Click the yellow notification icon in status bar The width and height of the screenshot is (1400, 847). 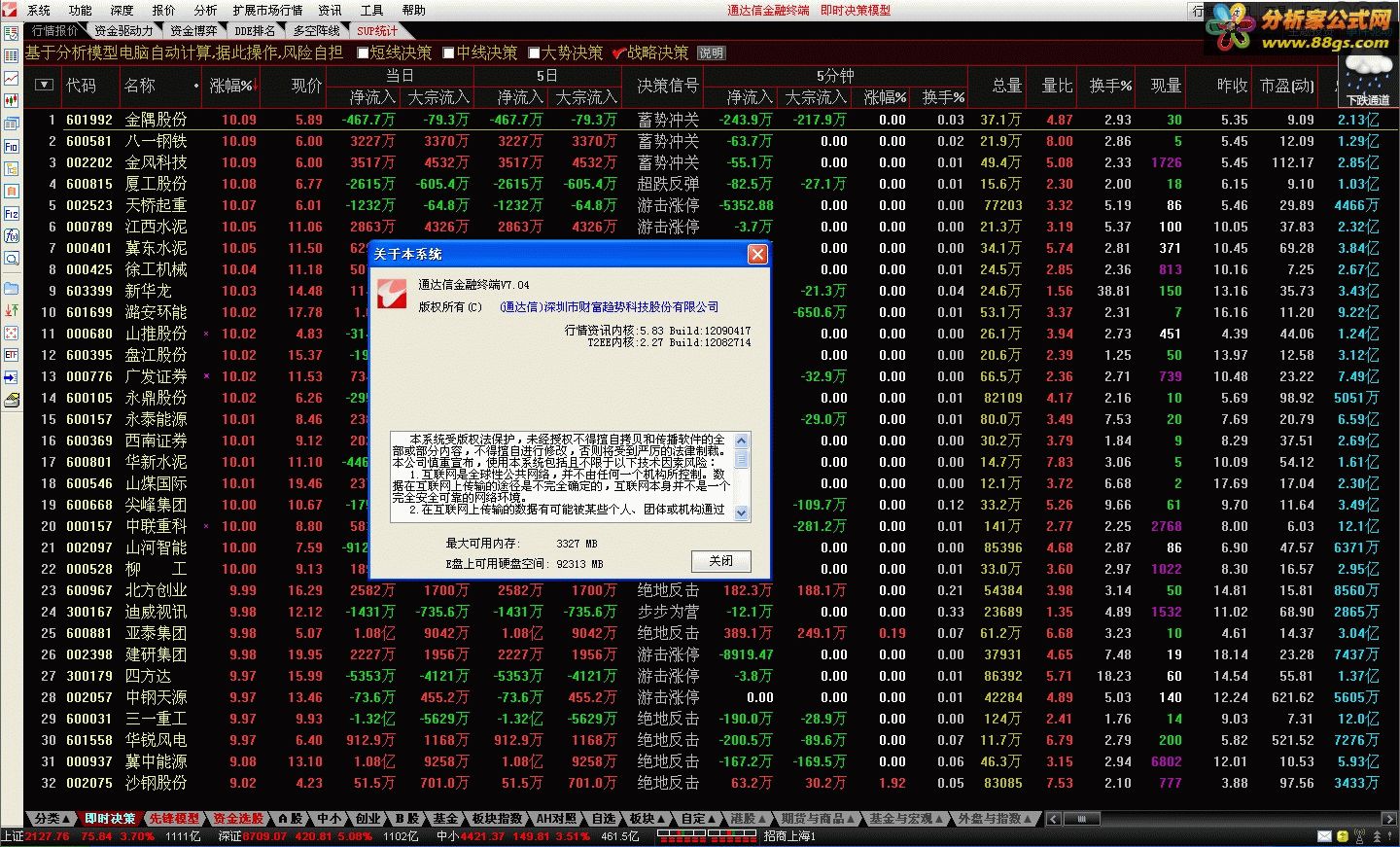tap(1345, 836)
